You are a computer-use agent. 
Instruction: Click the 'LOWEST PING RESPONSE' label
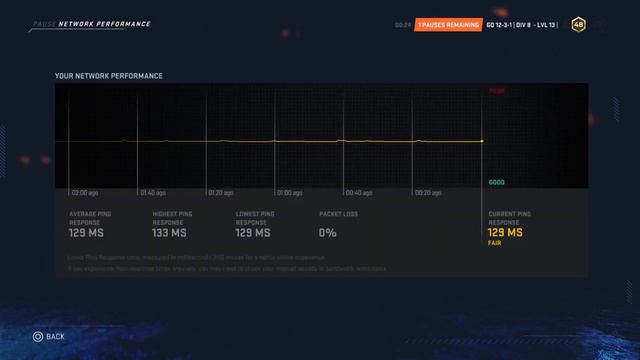255,218
